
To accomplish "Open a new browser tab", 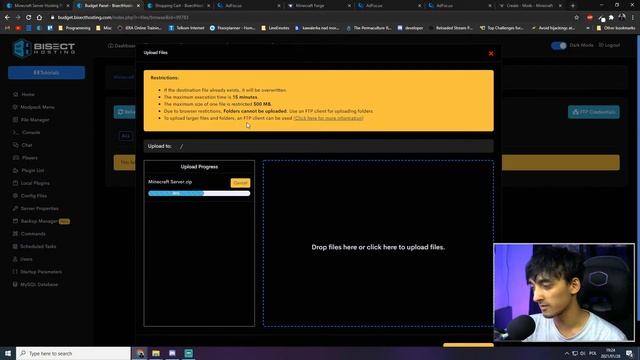I will click(573, 6).
